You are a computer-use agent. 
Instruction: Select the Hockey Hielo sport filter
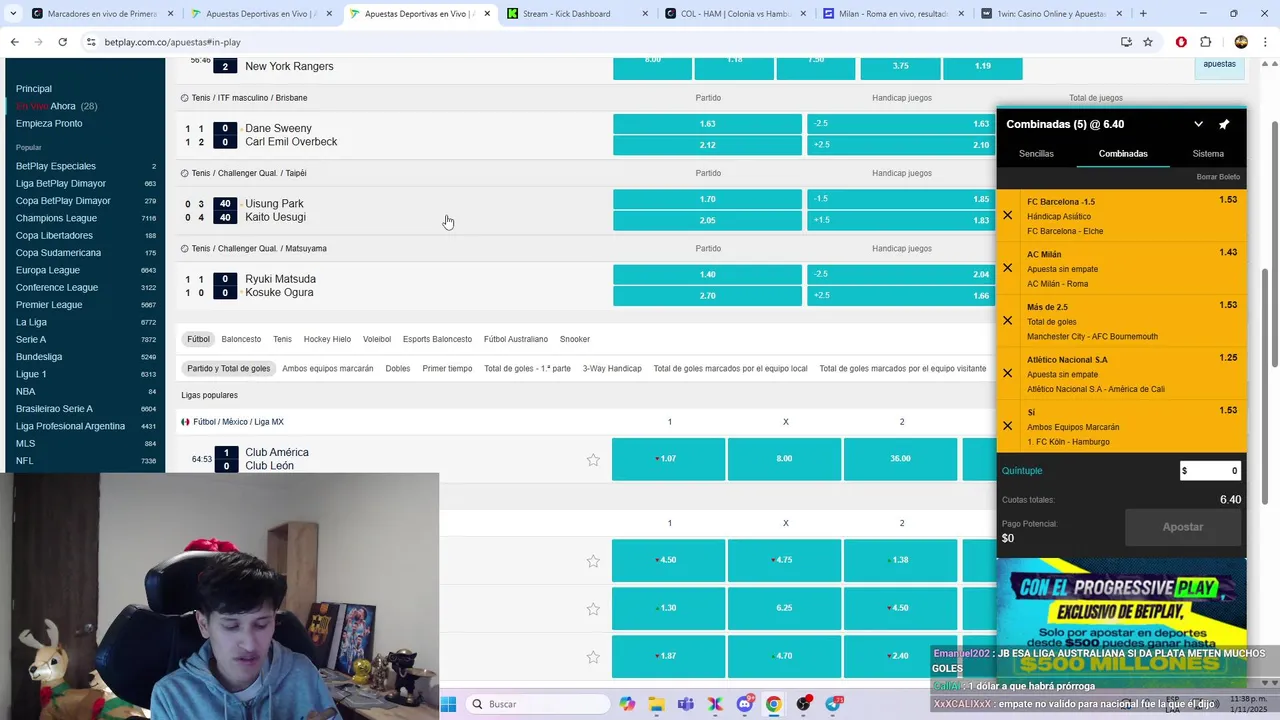pos(327,339)
